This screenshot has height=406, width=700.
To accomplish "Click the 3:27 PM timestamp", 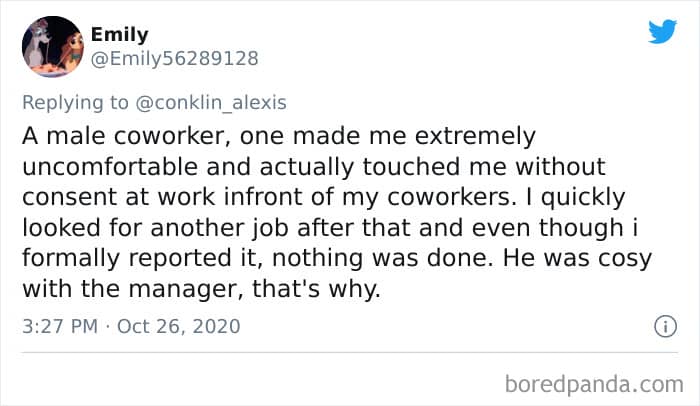I will click(x=59, y=327).
